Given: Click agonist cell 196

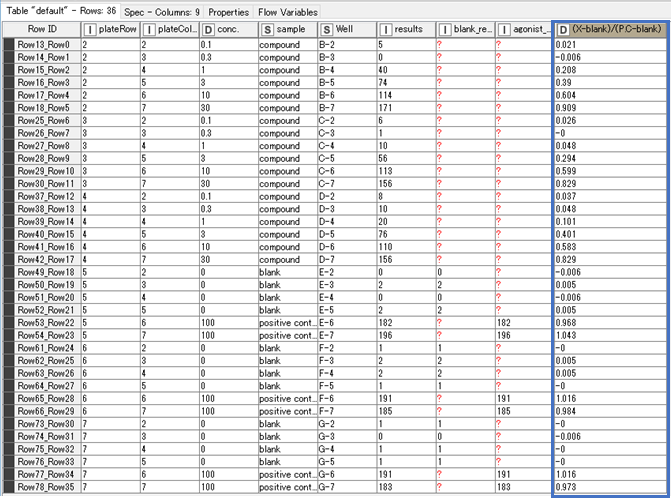Looking at the screenshot, I should pyautogui.click(x=524, y=335).
